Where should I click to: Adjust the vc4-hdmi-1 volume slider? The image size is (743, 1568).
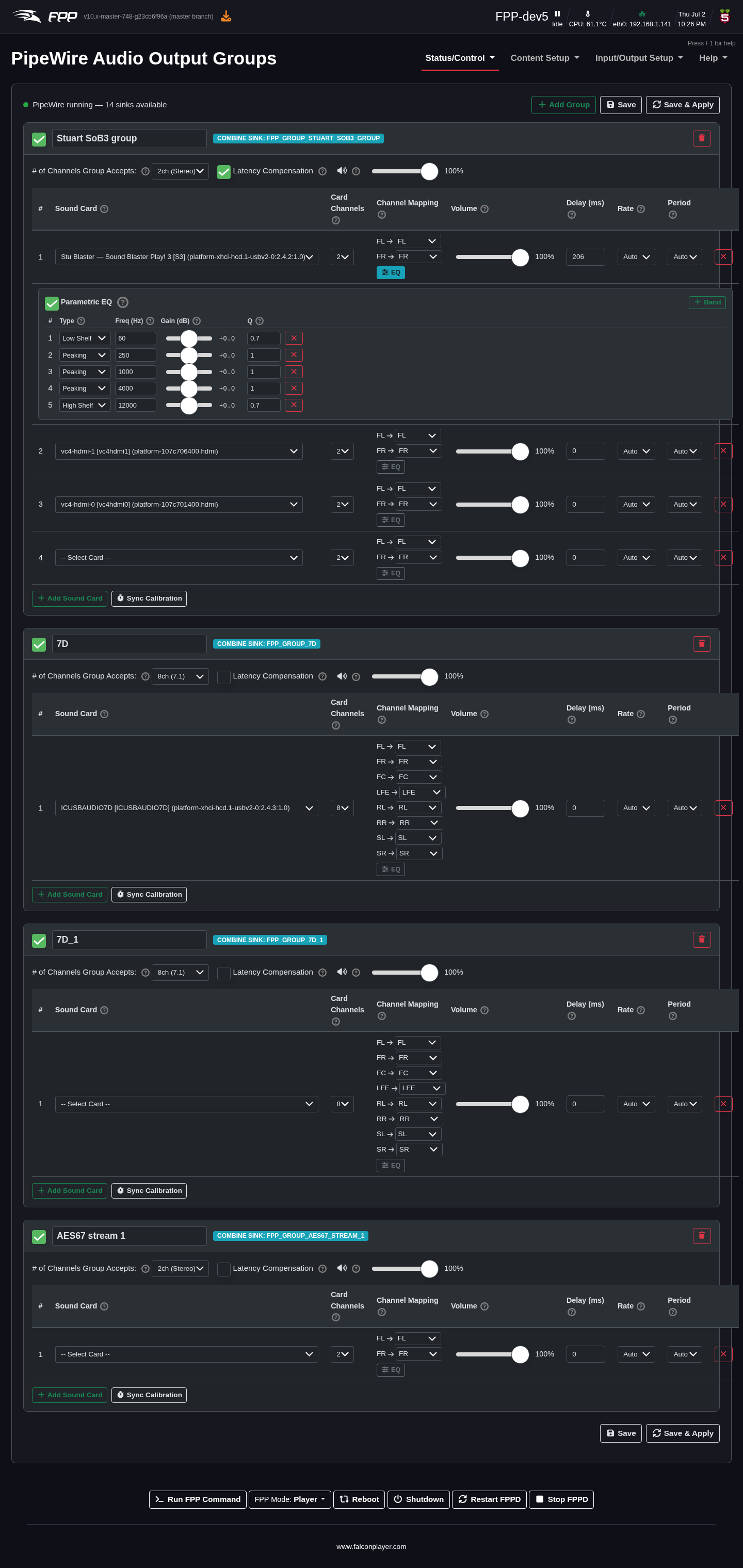pos(492,451)
